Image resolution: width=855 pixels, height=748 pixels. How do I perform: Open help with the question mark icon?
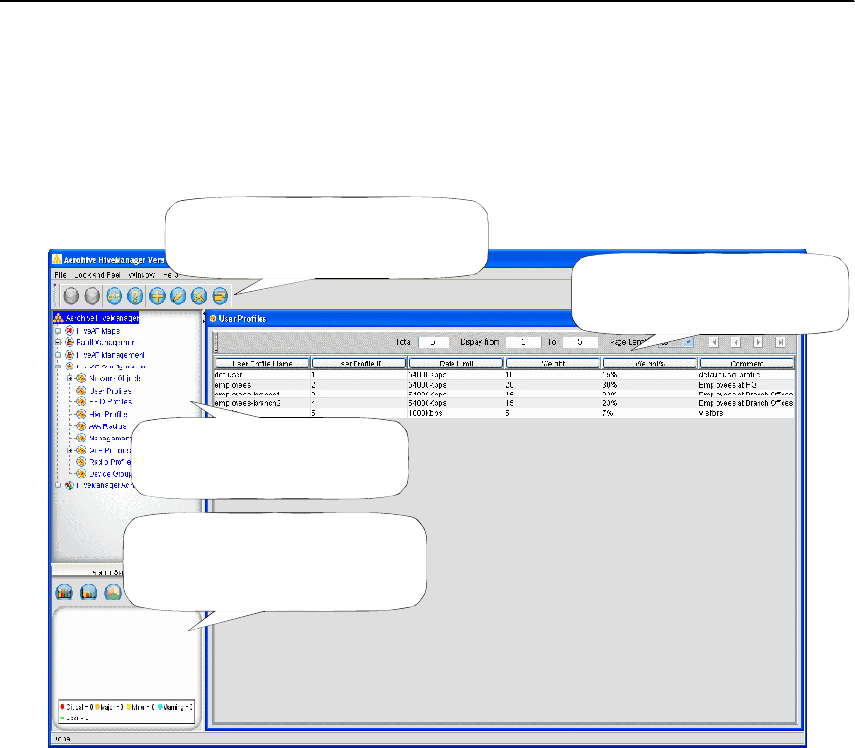(135, 296)
